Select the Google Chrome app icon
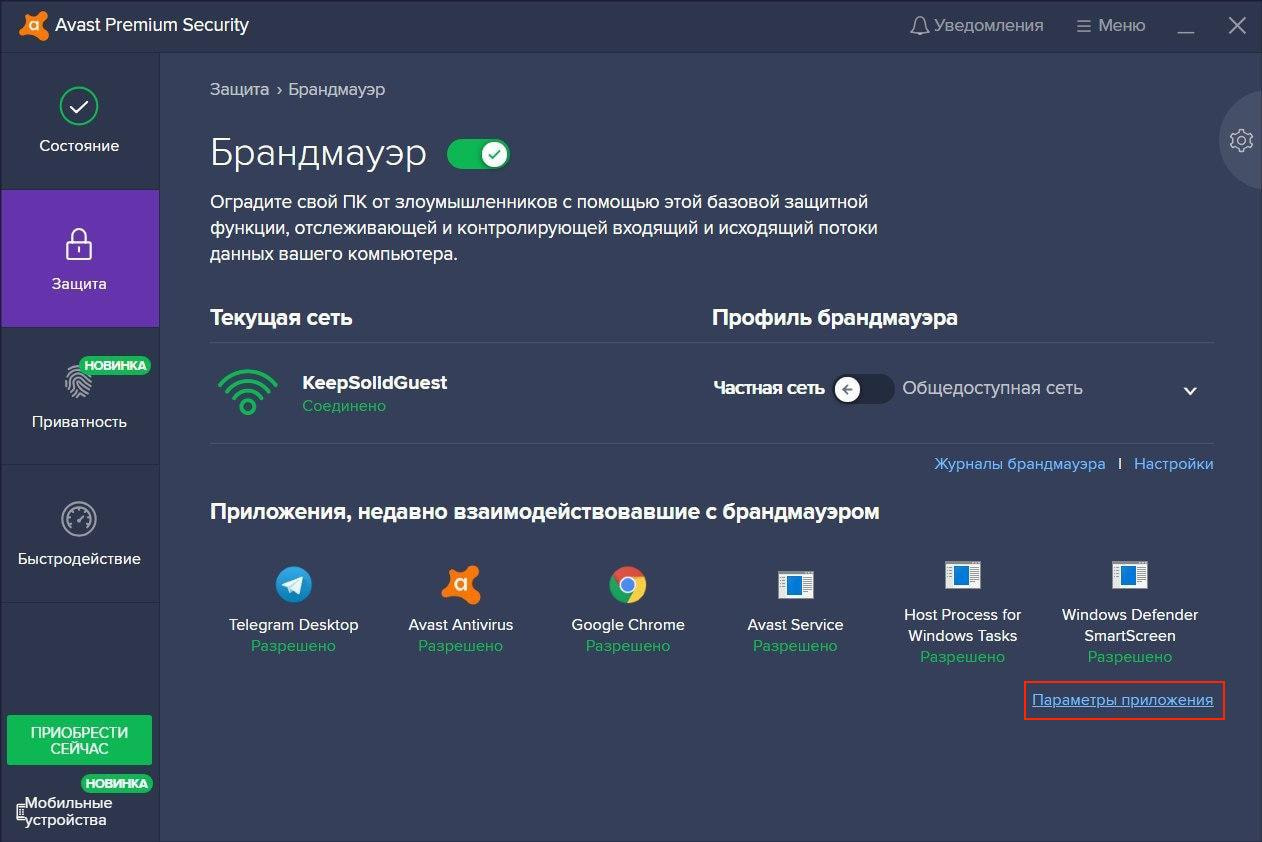Screen dimensions: 1262x842 pyautogui.click(x=628, y=585)
